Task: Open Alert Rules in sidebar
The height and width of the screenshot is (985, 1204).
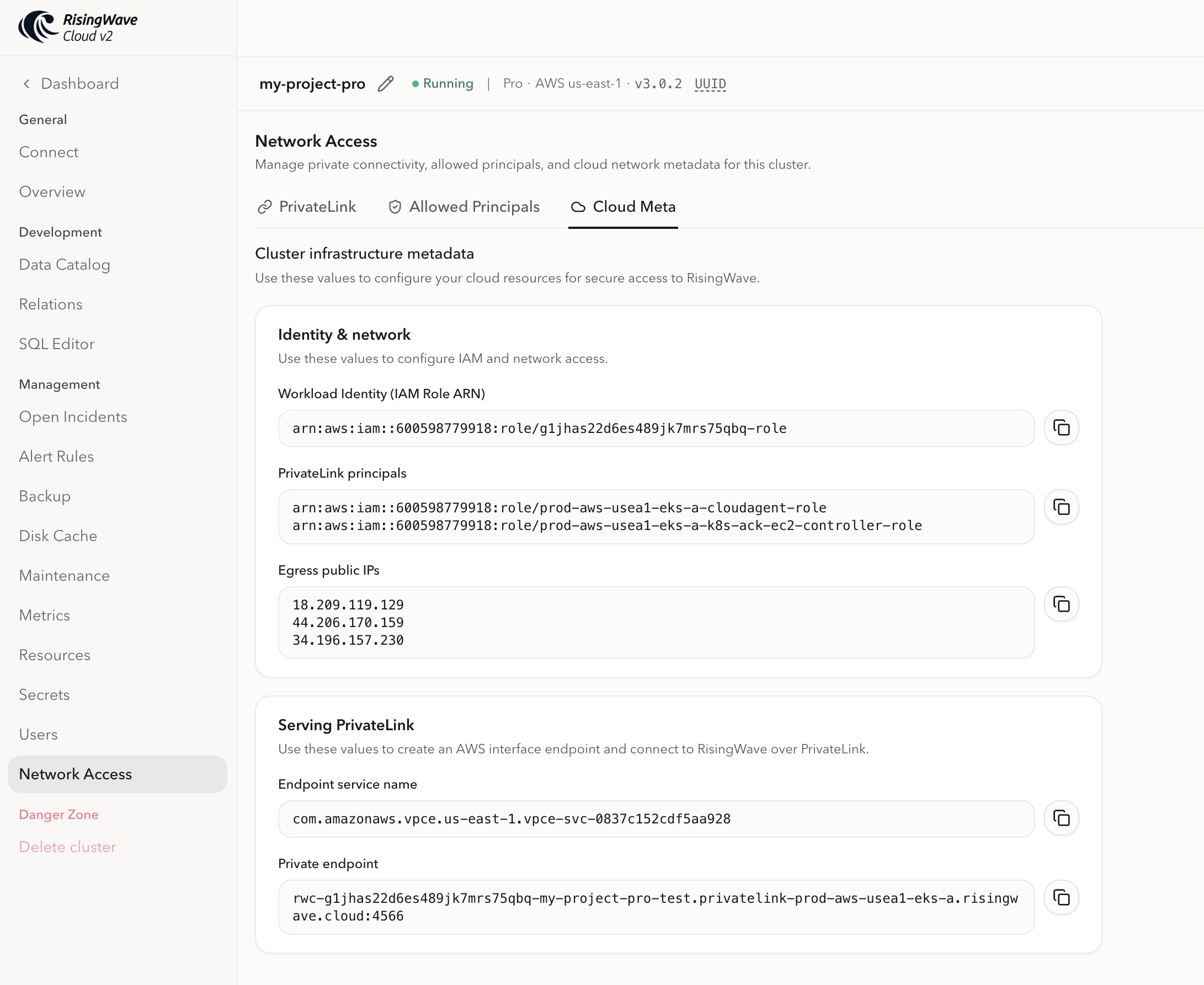Action: (x=56, y=456)
